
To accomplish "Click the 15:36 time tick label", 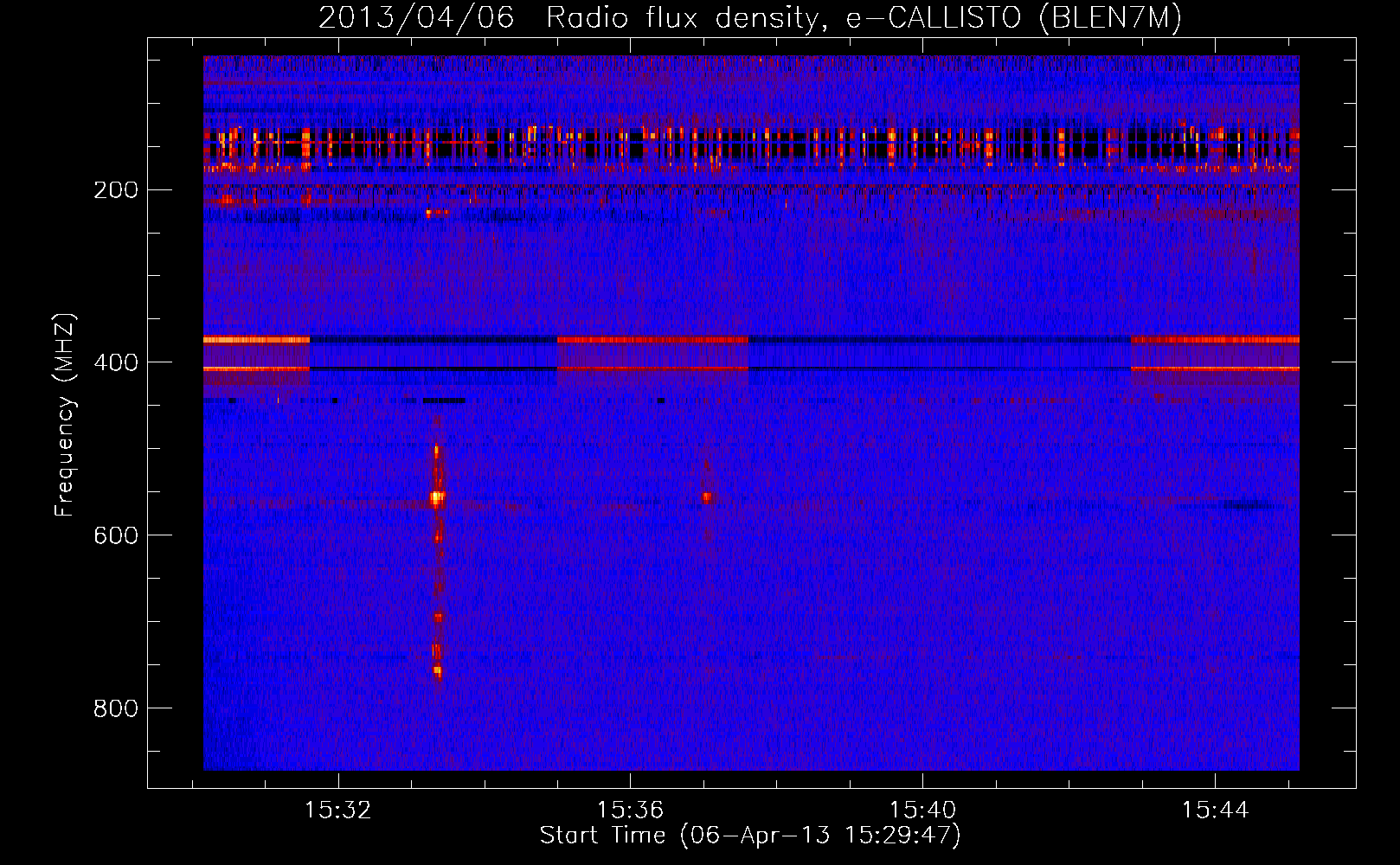I will (x=631, y=810).
